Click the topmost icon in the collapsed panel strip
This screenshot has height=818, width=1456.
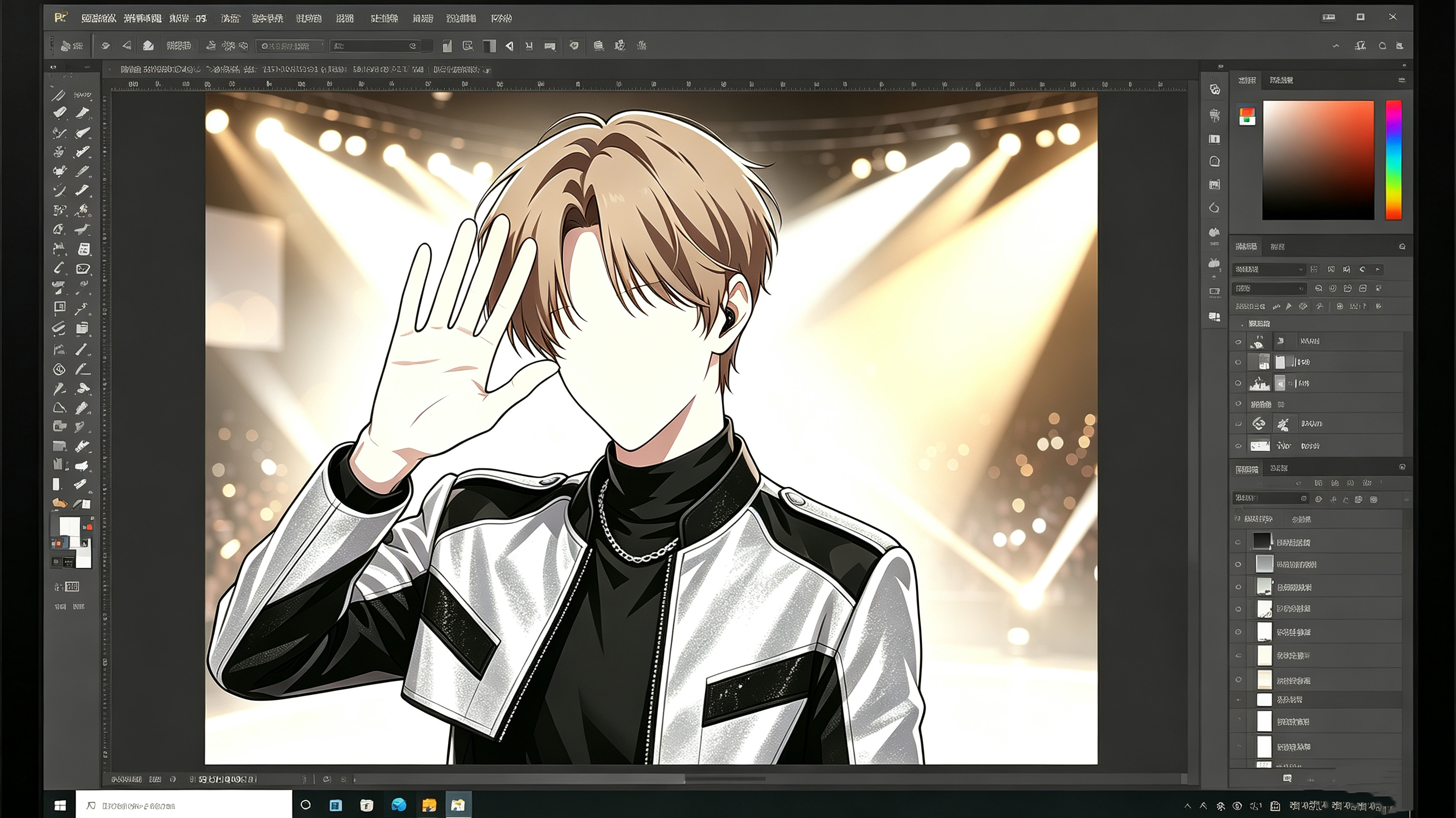[x=1215, y=89]
